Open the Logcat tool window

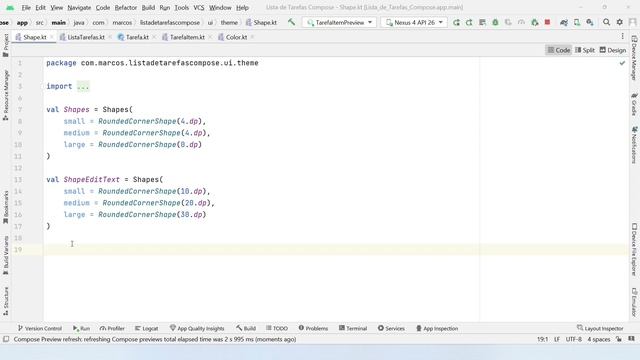(147, 328)
